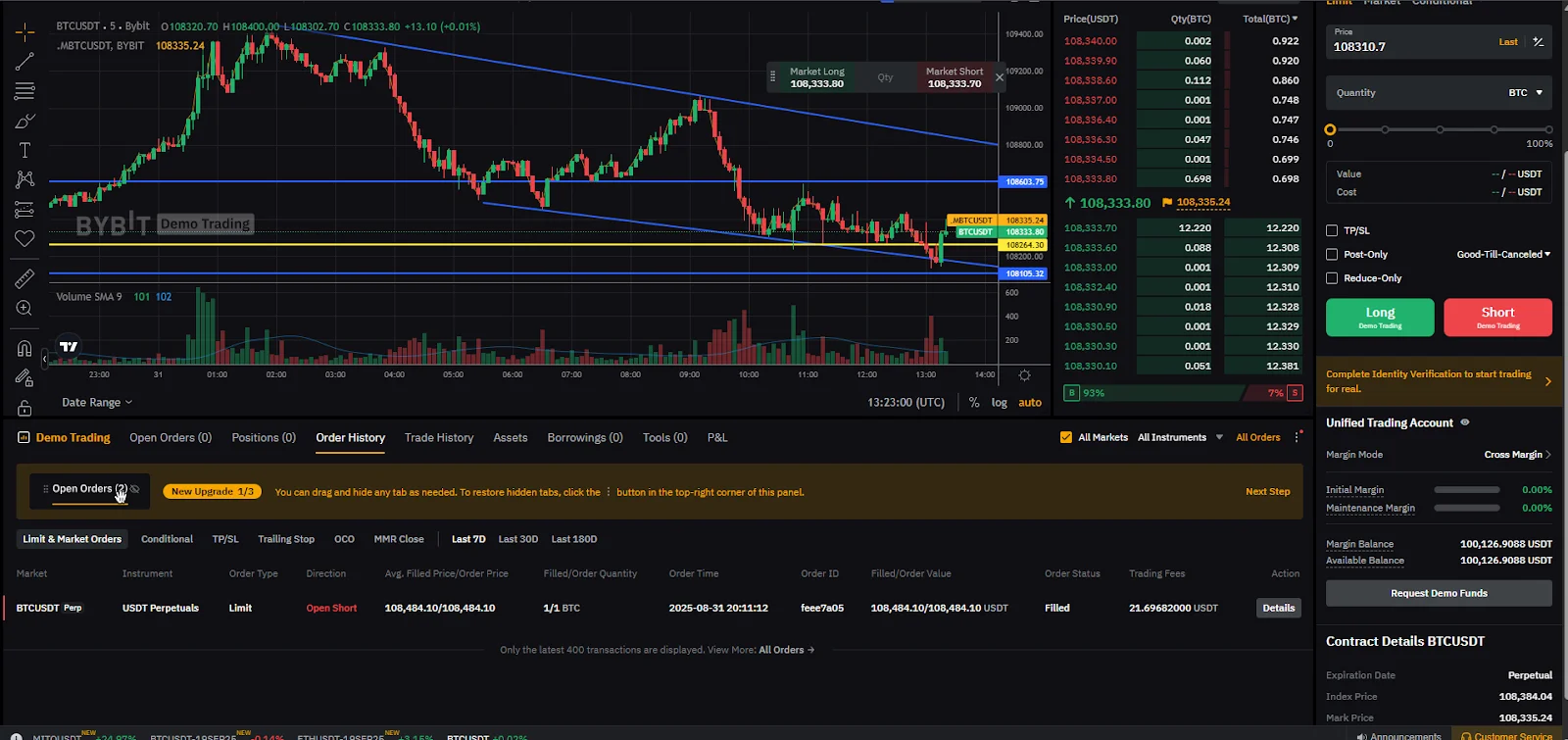Click the Demo Trading chart icon

pos(24,438)
